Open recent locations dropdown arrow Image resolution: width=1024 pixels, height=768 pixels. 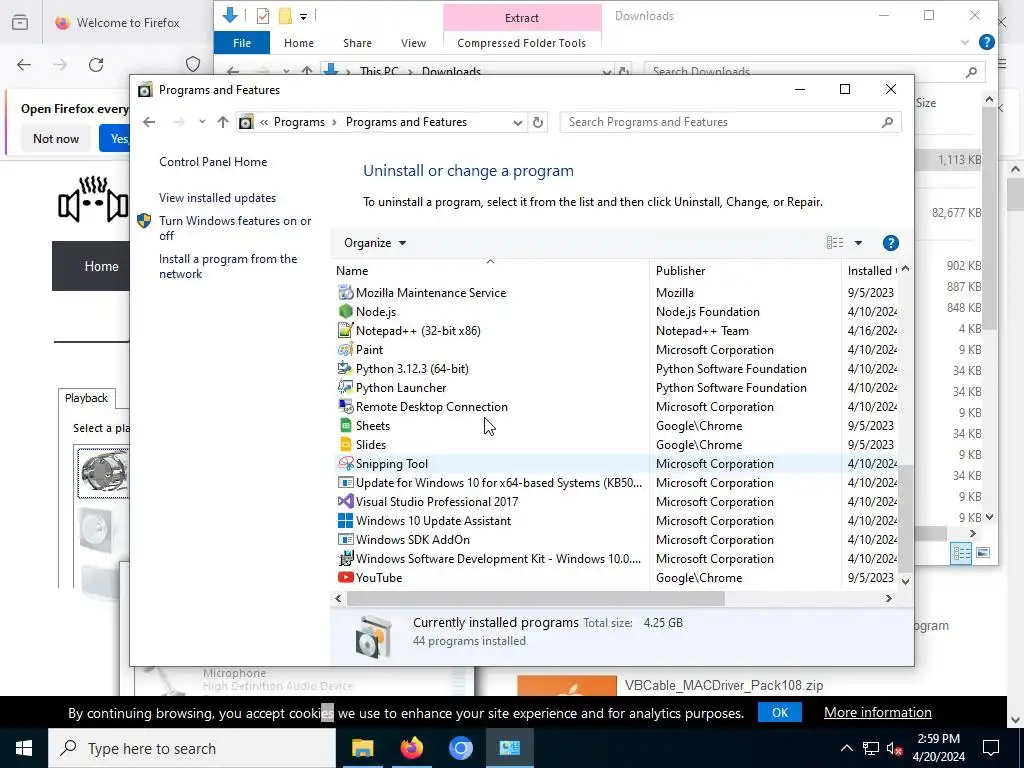pos(202,122)
